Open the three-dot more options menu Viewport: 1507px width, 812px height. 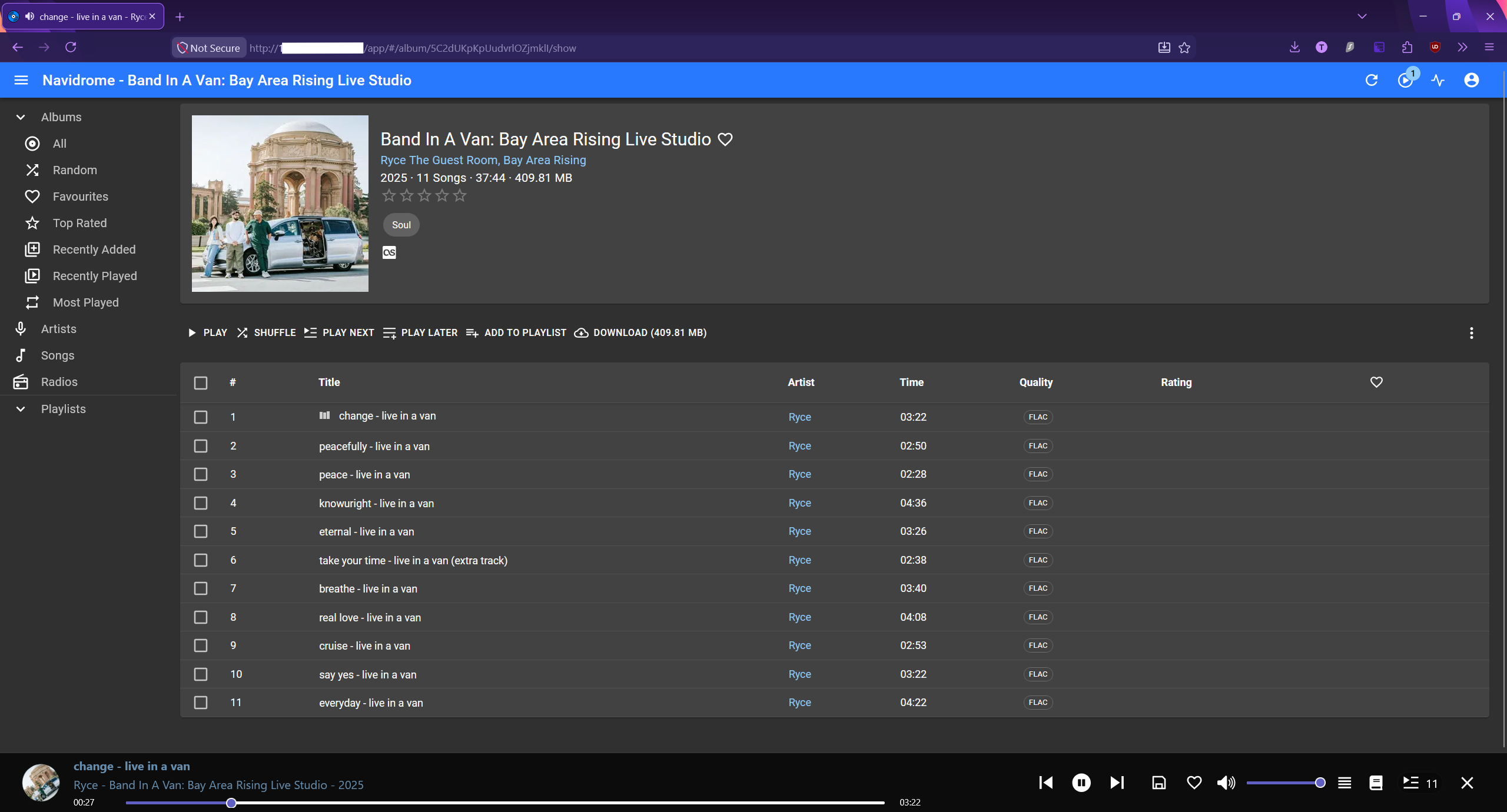[1471, 333]
